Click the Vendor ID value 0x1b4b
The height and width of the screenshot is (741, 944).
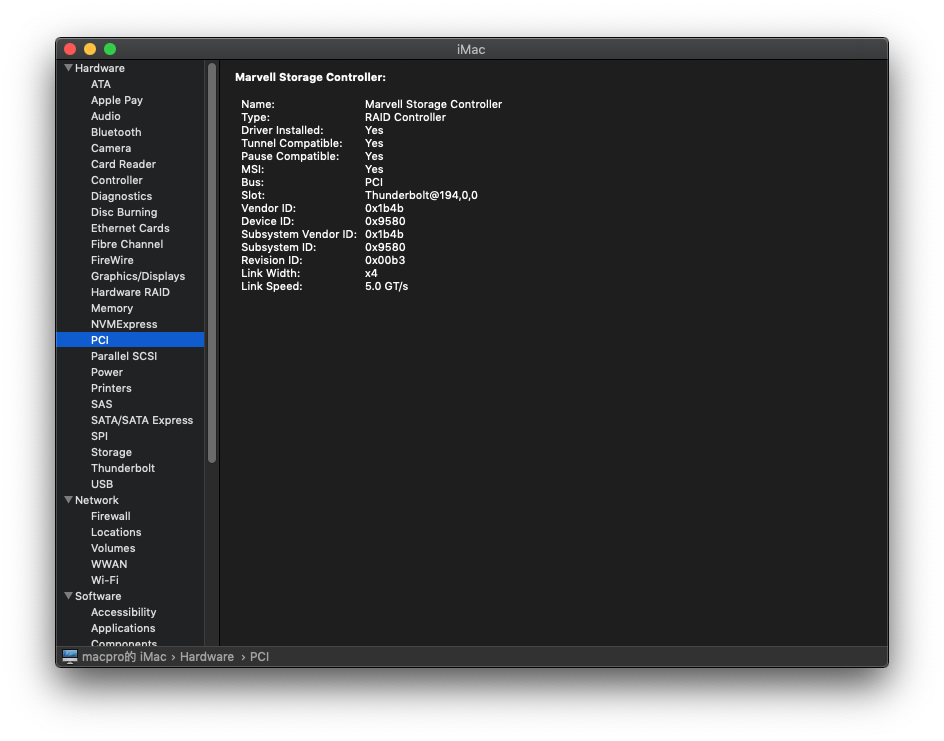[384, 208]
